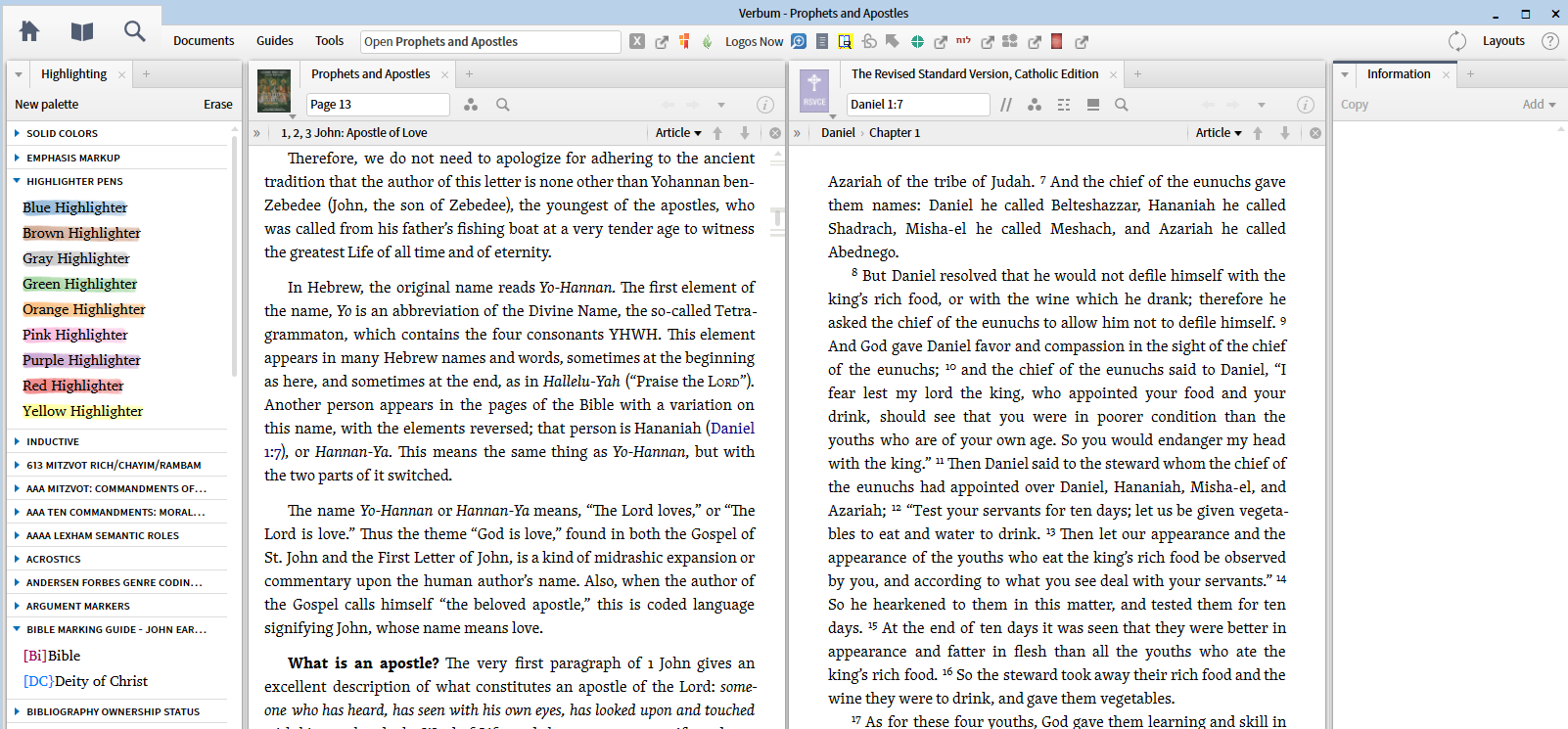Expand the Inductive palette
Screen dimensions: 1568x729
[17, 441]
